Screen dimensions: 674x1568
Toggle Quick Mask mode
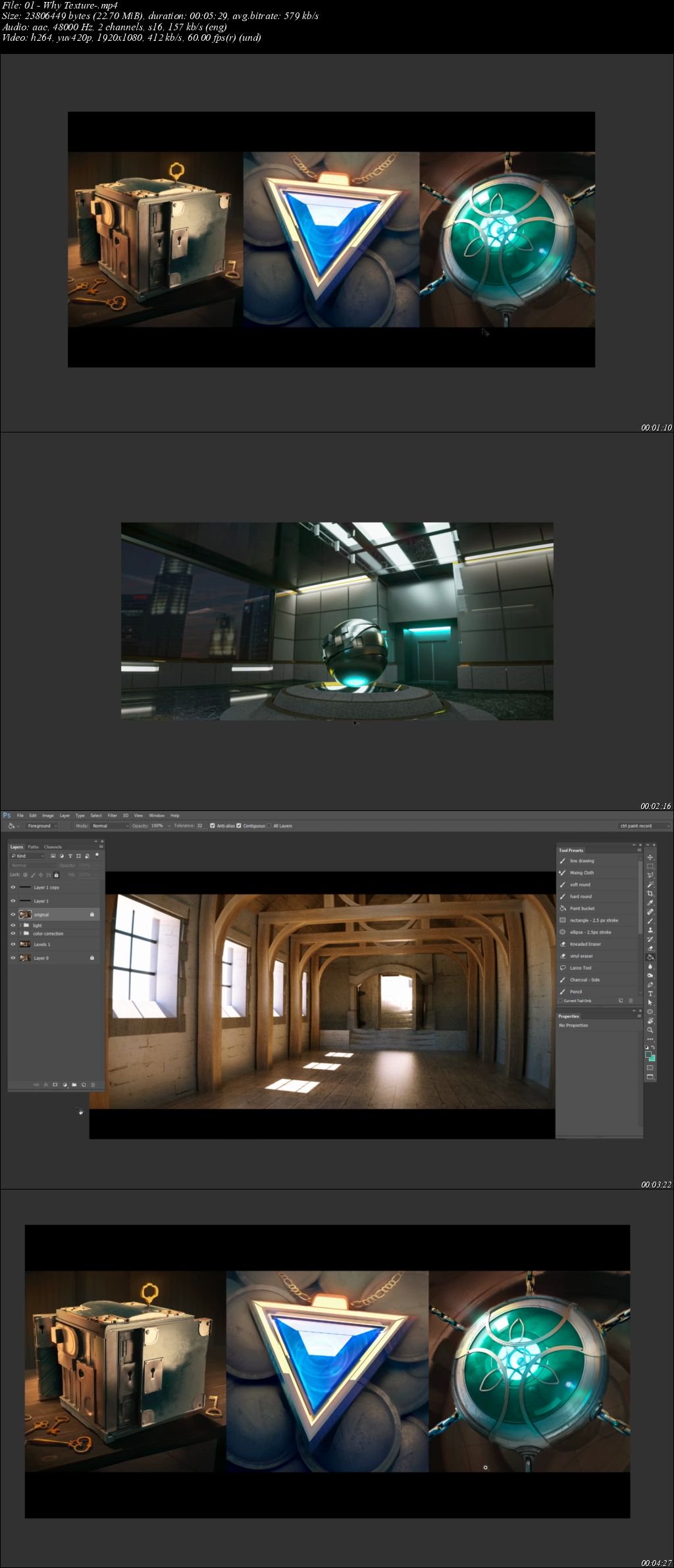650,1067
